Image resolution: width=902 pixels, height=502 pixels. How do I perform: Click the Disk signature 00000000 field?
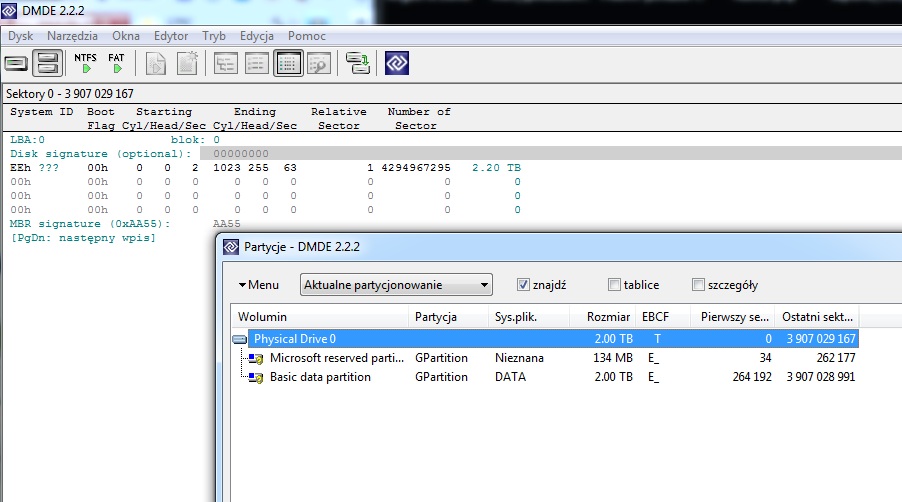coord(240,154)
